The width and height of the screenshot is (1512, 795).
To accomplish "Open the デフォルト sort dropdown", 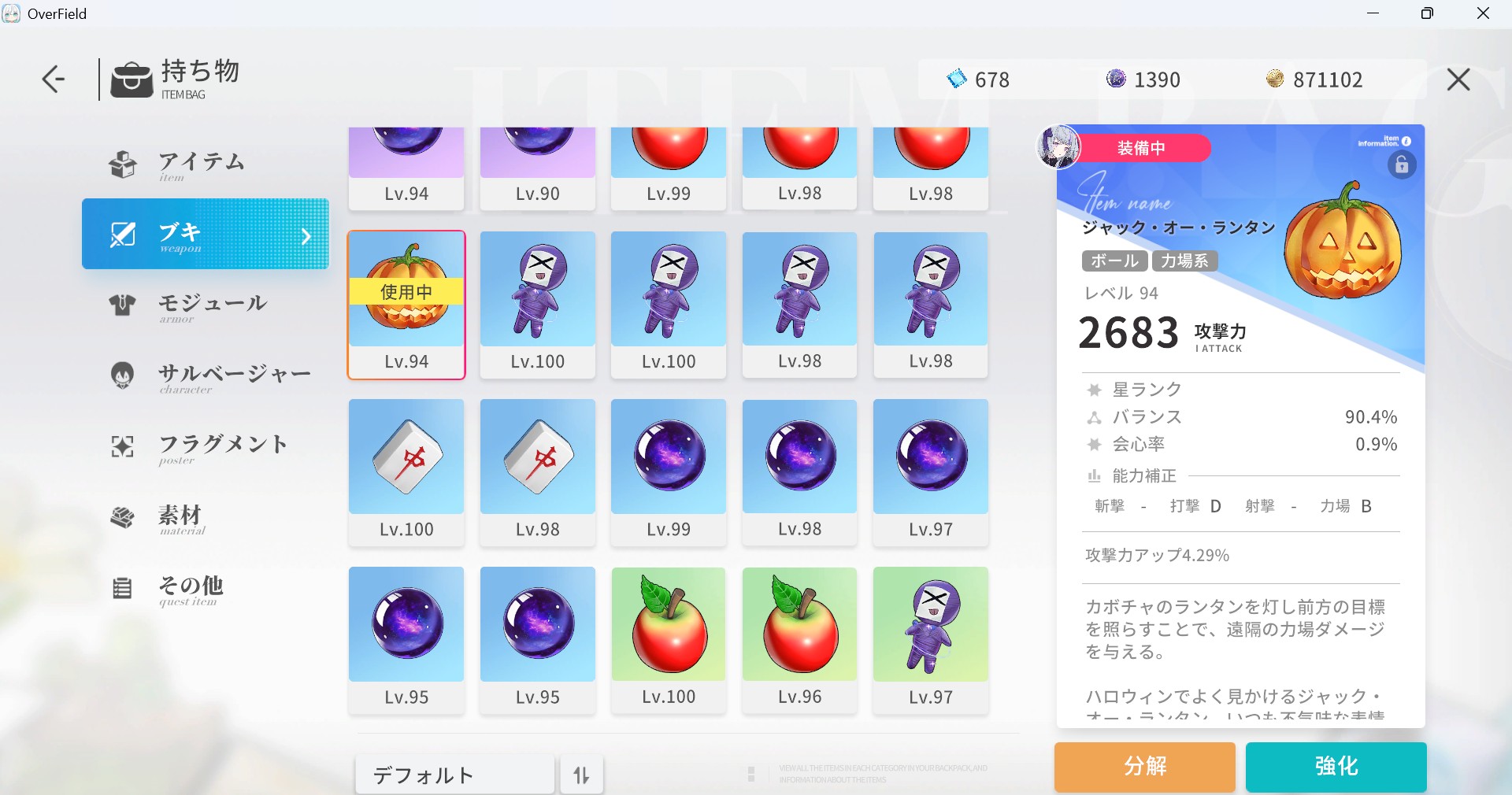I will (455, 775).
